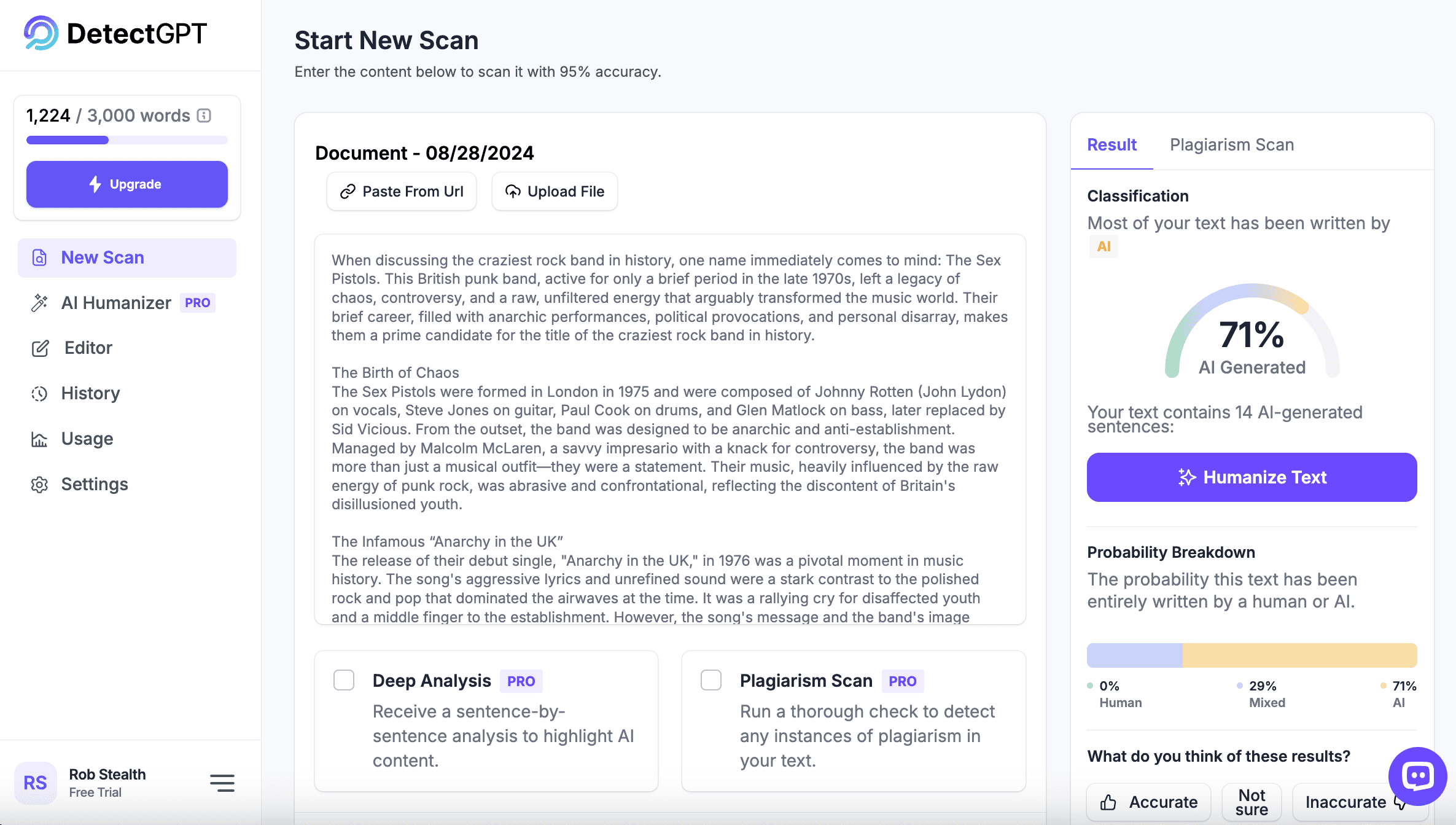The height and width of the screenshot is (825, 1456).
Task: Click the word usage progress bar
Action: tap(127, 140)
